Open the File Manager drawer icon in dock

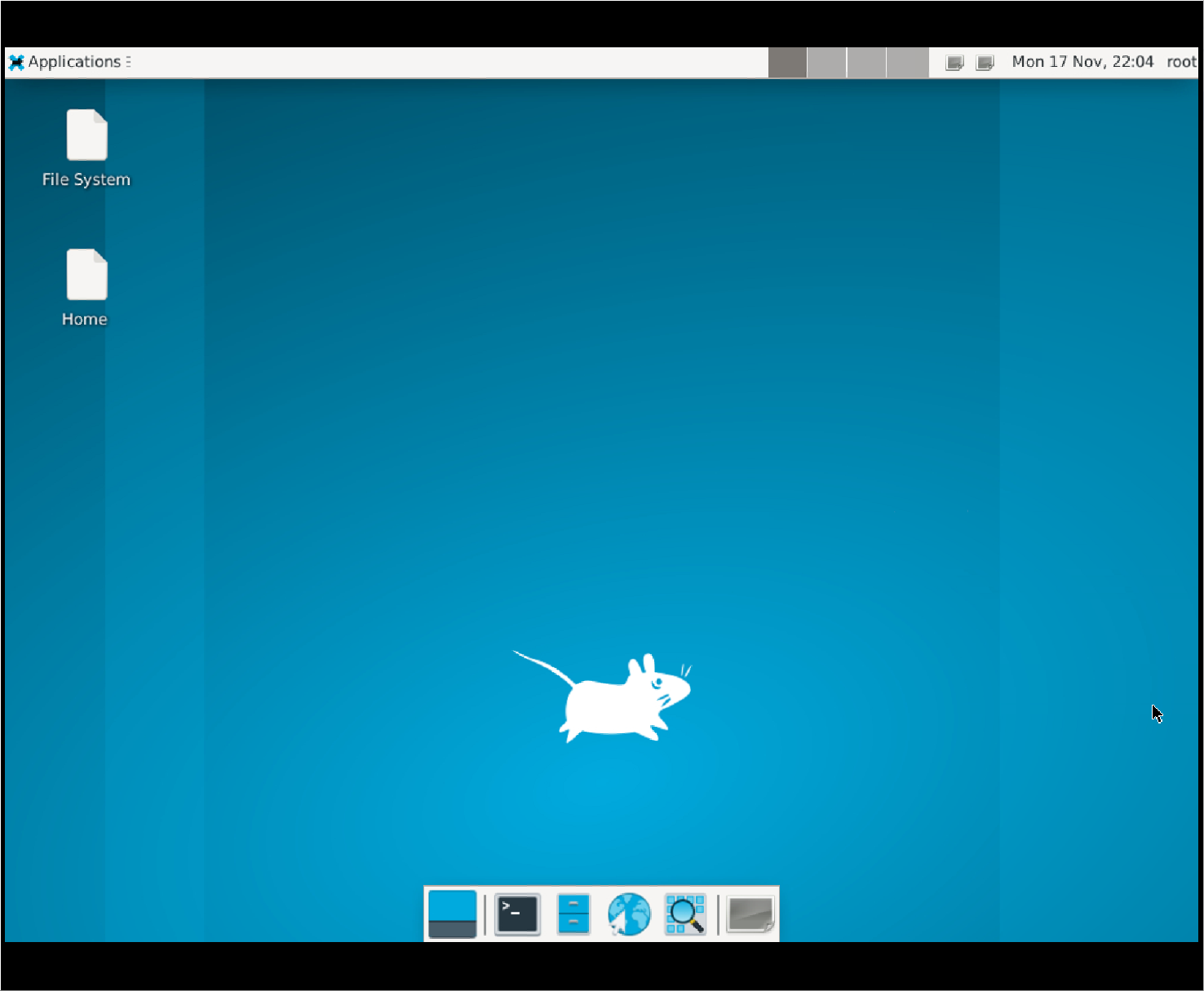point(573,914)
